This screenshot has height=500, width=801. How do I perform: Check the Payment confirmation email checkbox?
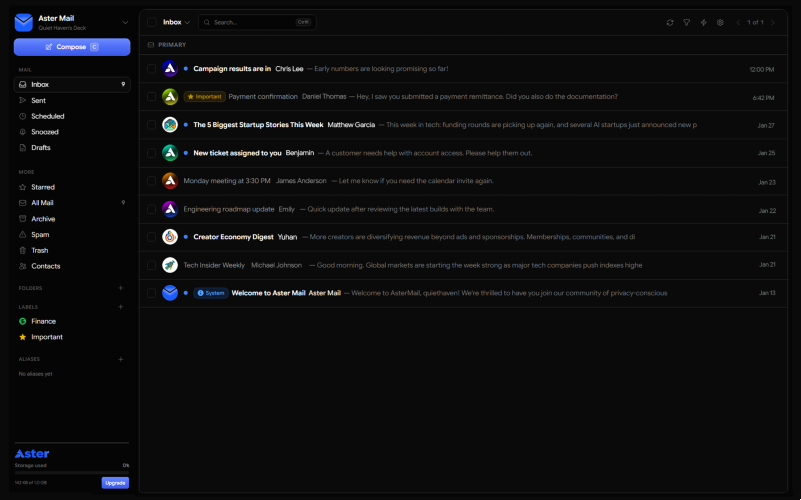pyautogui.click(x=152, y=97)
